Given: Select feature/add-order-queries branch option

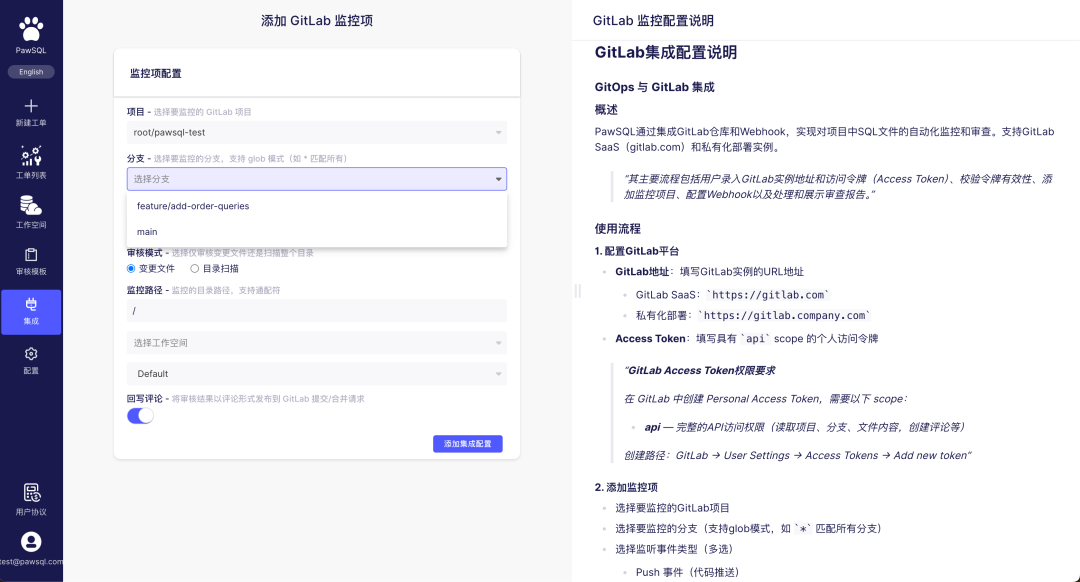Looking at the screenshot, I should click(317, 206).
